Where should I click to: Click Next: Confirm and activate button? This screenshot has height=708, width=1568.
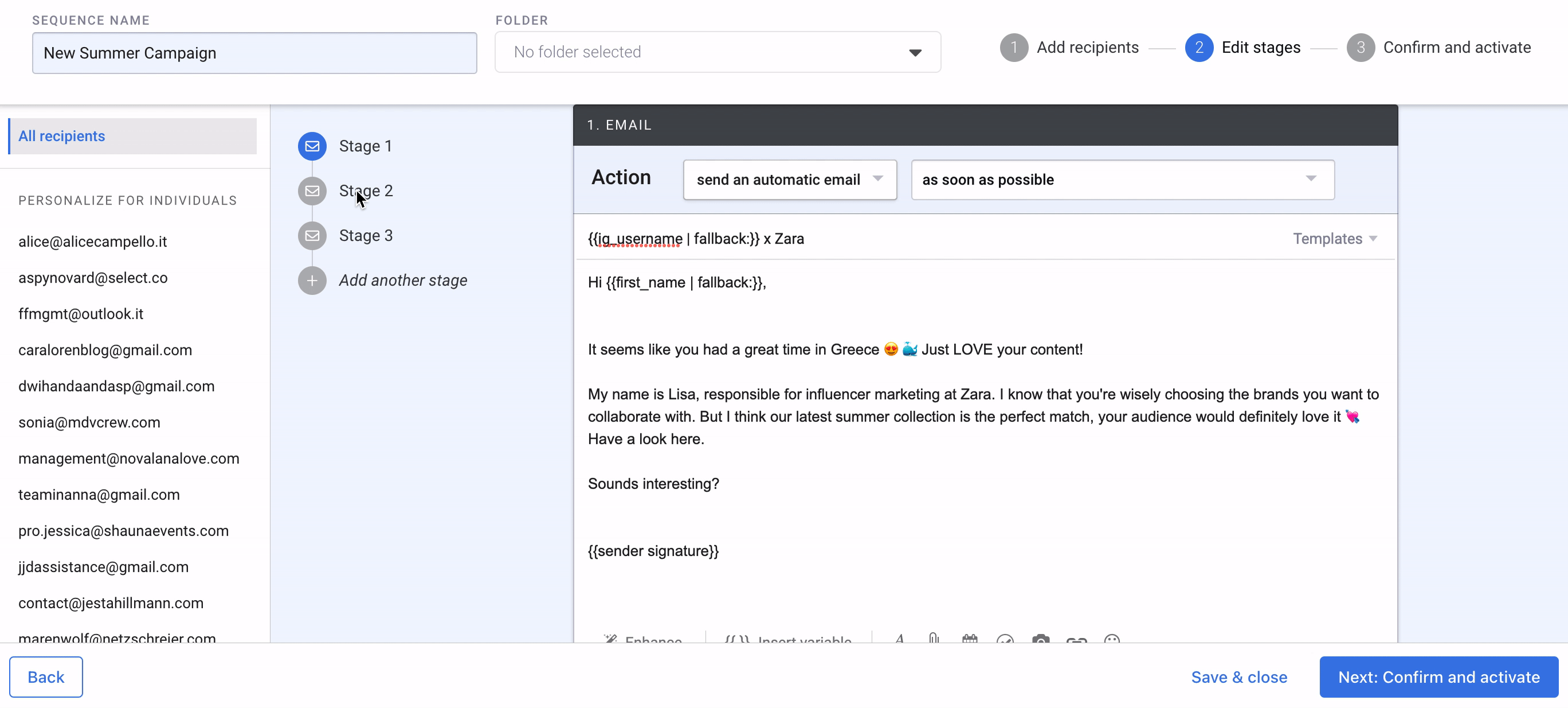click(1438, 677)
